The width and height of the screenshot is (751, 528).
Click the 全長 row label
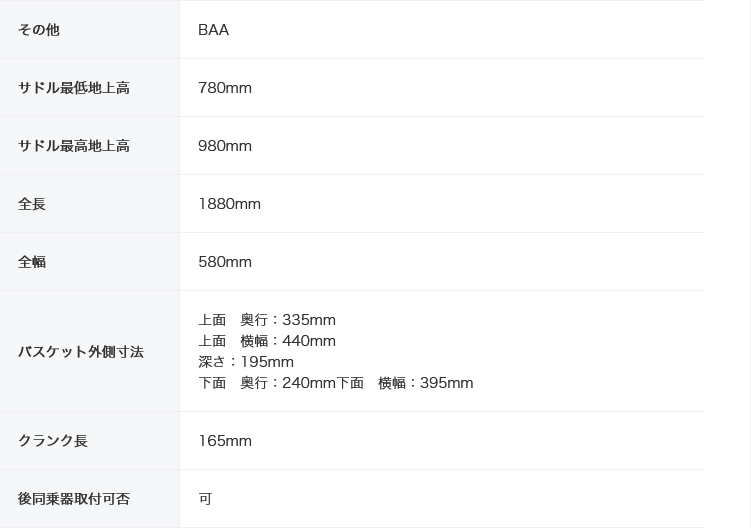(32, 204)
